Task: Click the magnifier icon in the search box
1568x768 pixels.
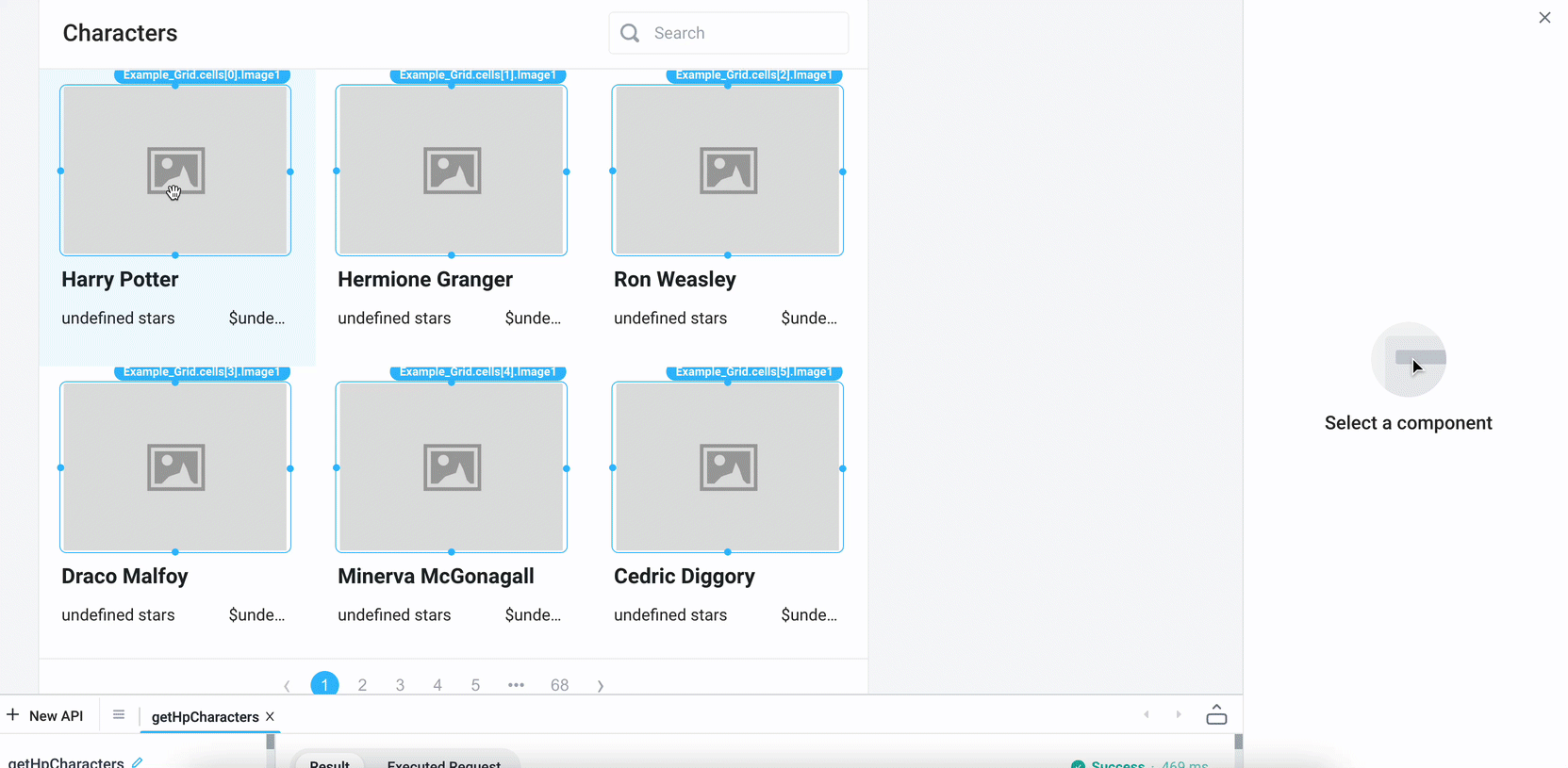Action: point(630,33)
